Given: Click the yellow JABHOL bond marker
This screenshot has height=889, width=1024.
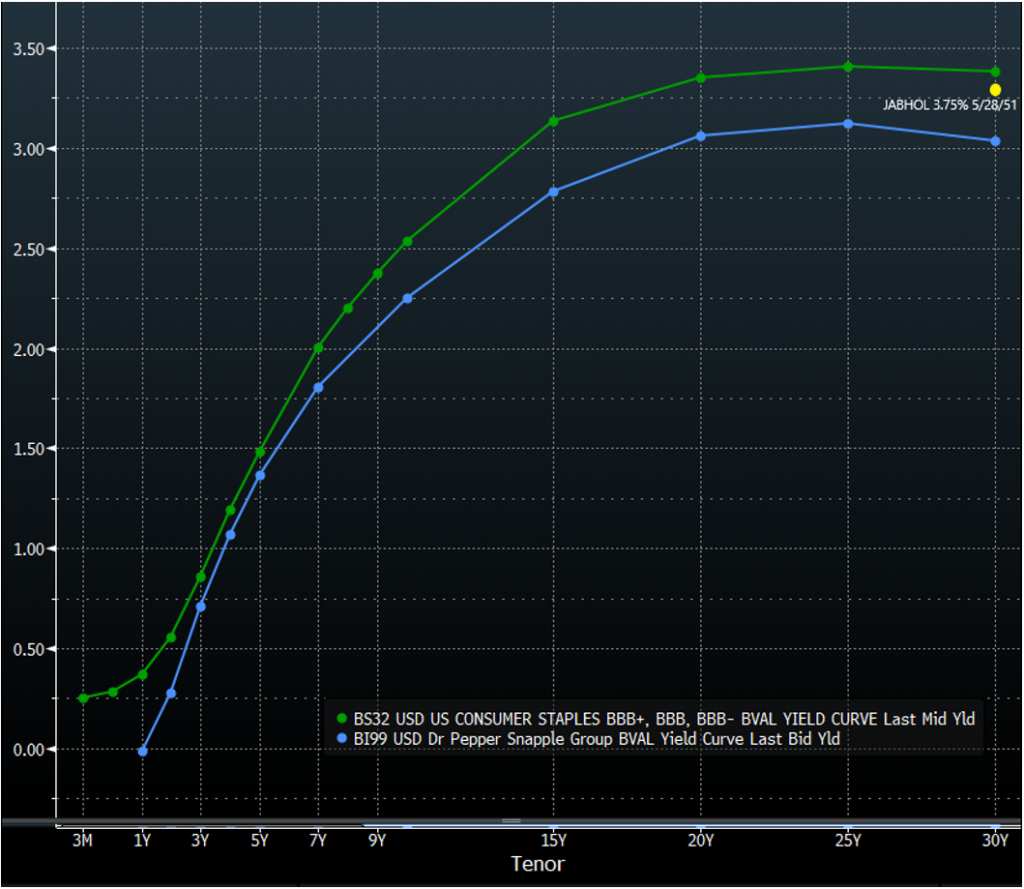Looking at the screenshot, I should 995,90.
